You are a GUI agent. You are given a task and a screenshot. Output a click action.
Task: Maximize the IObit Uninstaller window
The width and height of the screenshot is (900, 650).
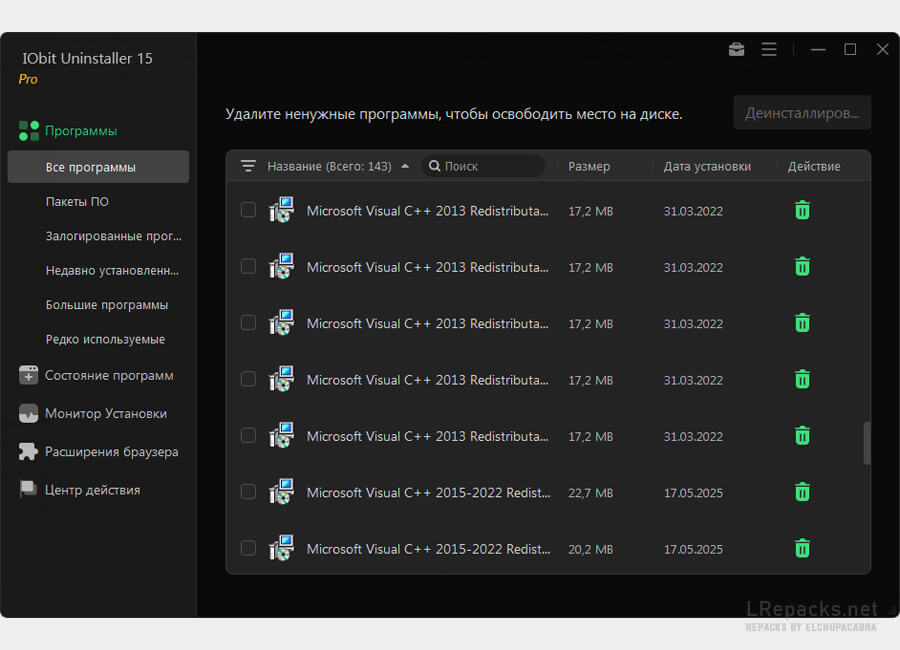pos(850,49)
